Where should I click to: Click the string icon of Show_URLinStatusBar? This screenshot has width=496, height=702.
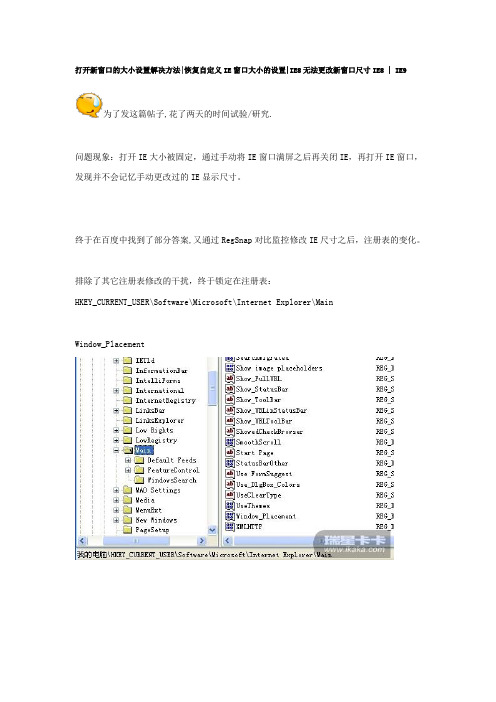[x=230, y=410]
